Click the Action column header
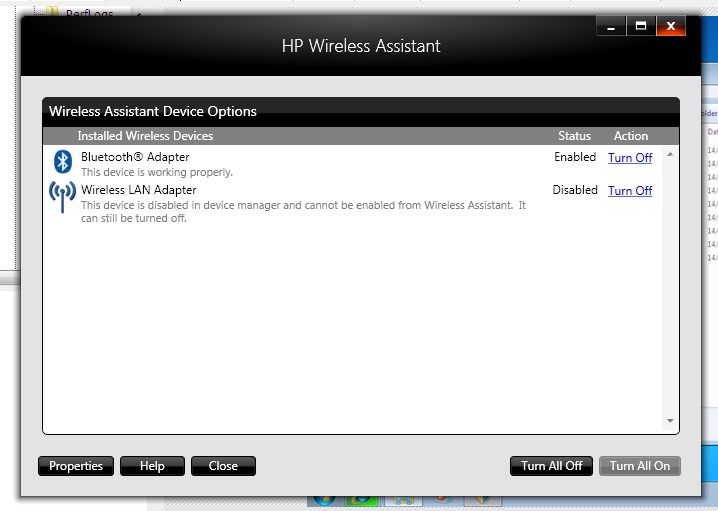The height and width of the screenshot is (511, 718). coord(631,136)
